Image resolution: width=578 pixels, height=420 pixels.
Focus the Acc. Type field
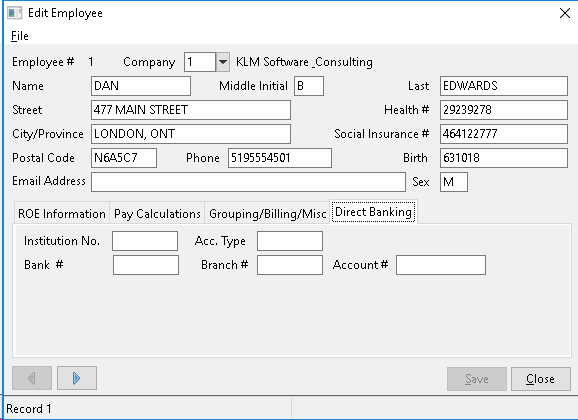pyautogui.click(x=290, y=241)
